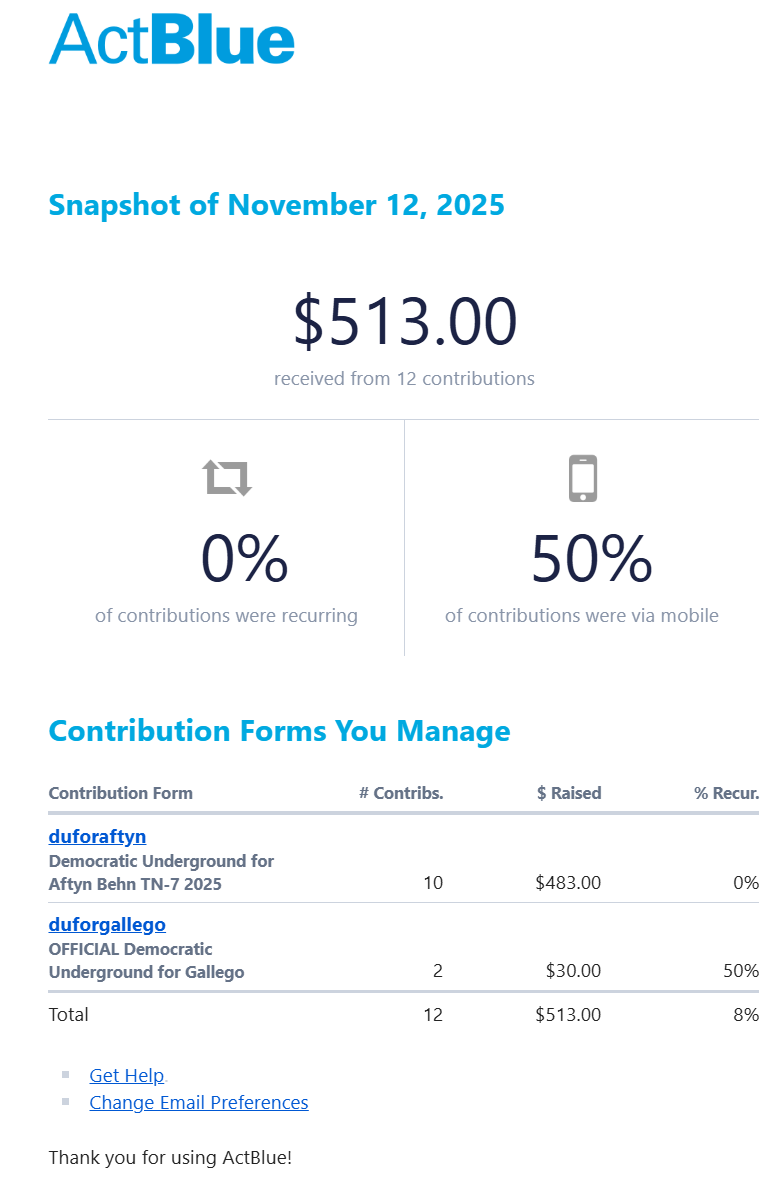Click the Total row label
This screenshot has height=1179, width=777.
[68, 1014]
